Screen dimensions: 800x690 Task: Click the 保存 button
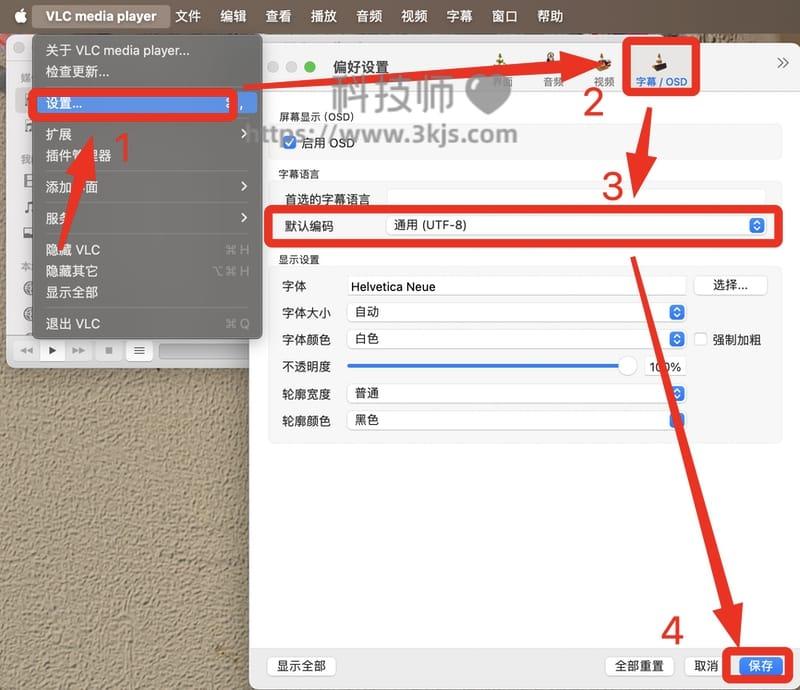pos(760,666)
